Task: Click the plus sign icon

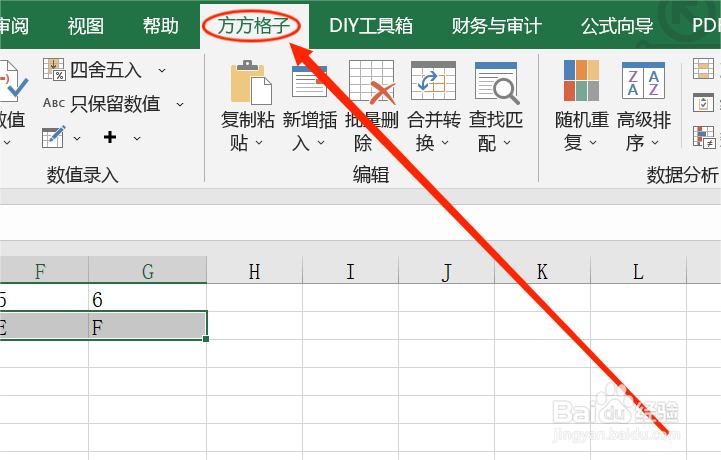Action: click(x=110, y=137)
